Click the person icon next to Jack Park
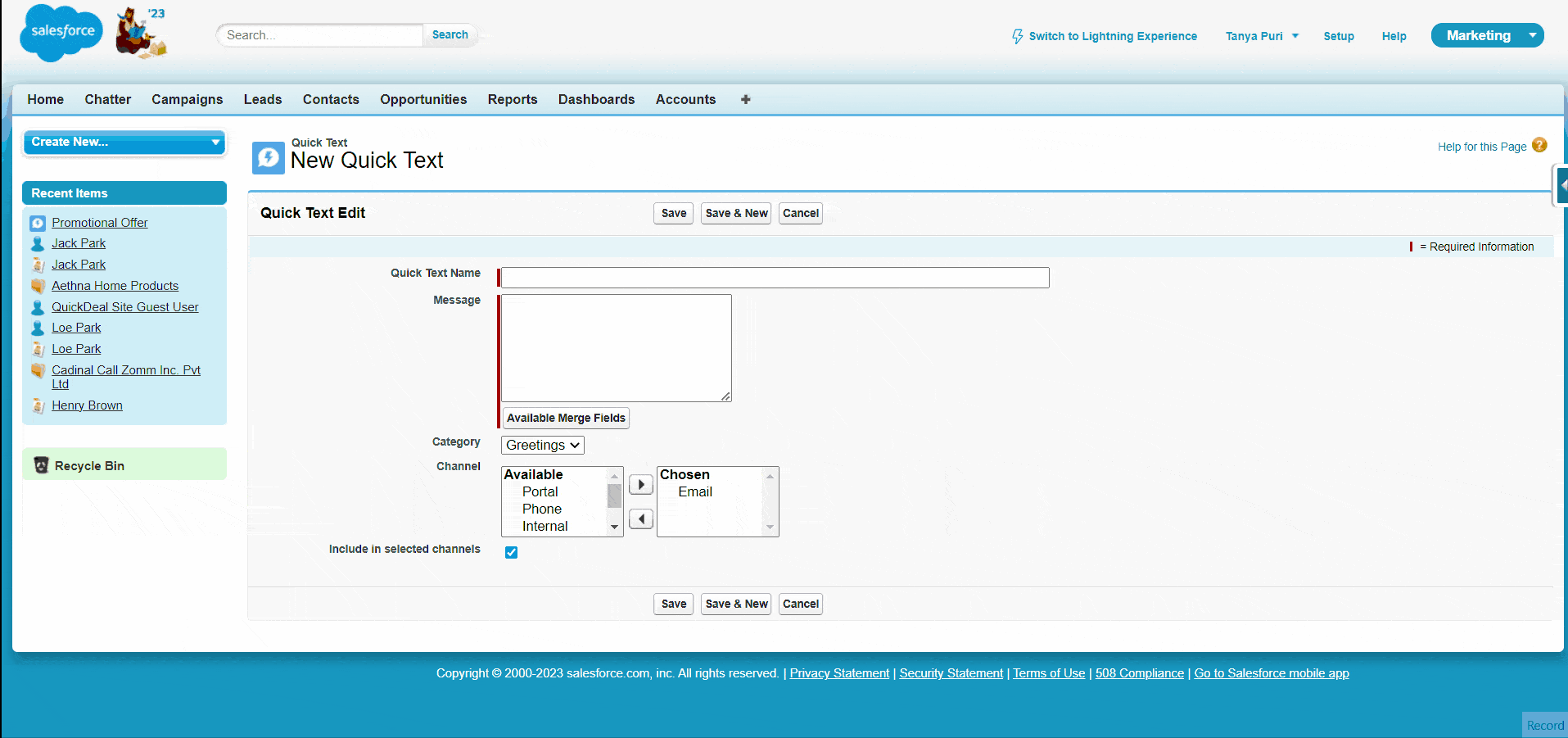 (38, 243)
